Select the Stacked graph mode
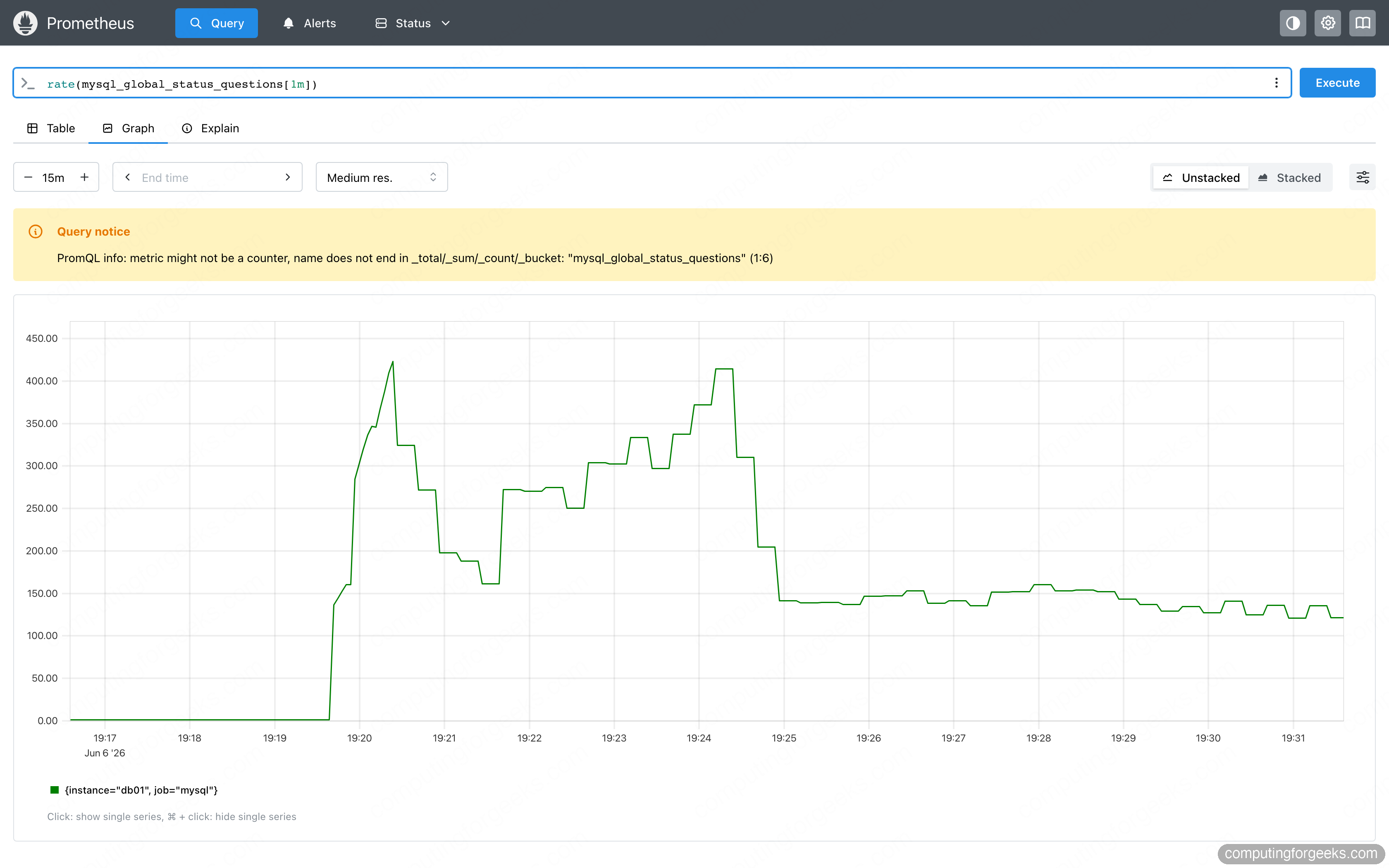The width and height of the screenshot is (1389, 868). pyautogui.click(x=1289, y=177)
